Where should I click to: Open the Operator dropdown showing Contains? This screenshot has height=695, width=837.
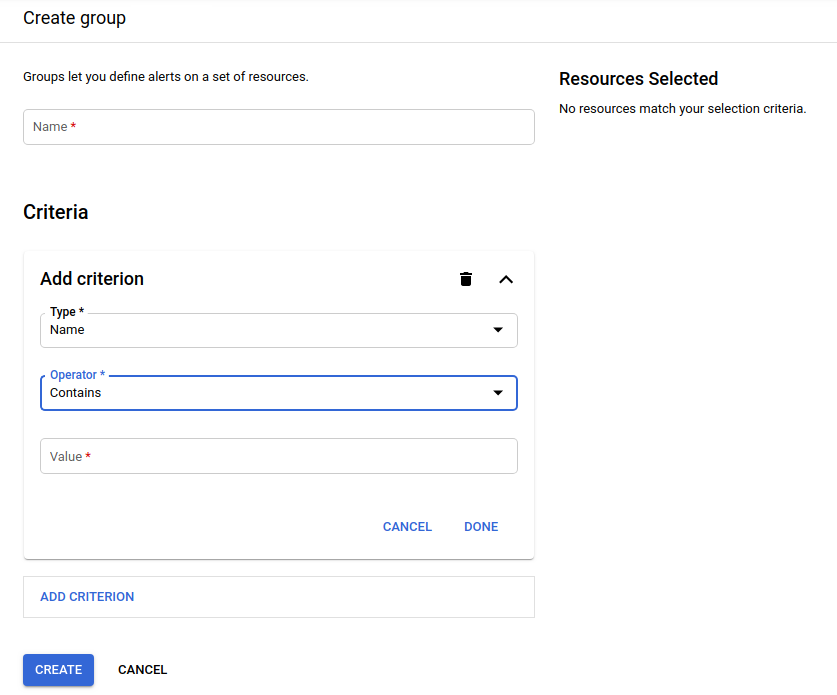[x=278, y=393]
